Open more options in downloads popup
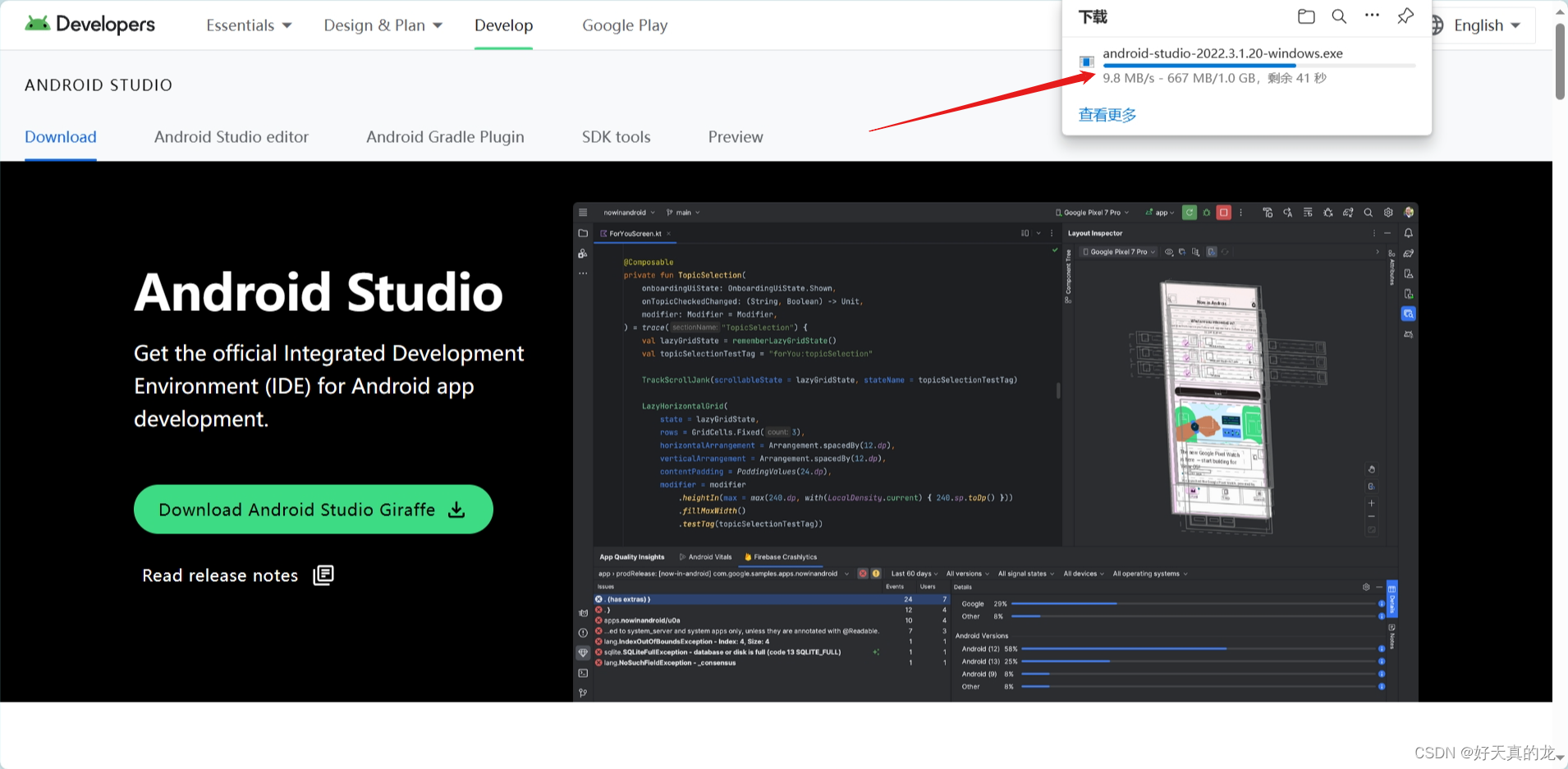The height and width of the screenshot is (769, 1568). (x=1372, y=16)
